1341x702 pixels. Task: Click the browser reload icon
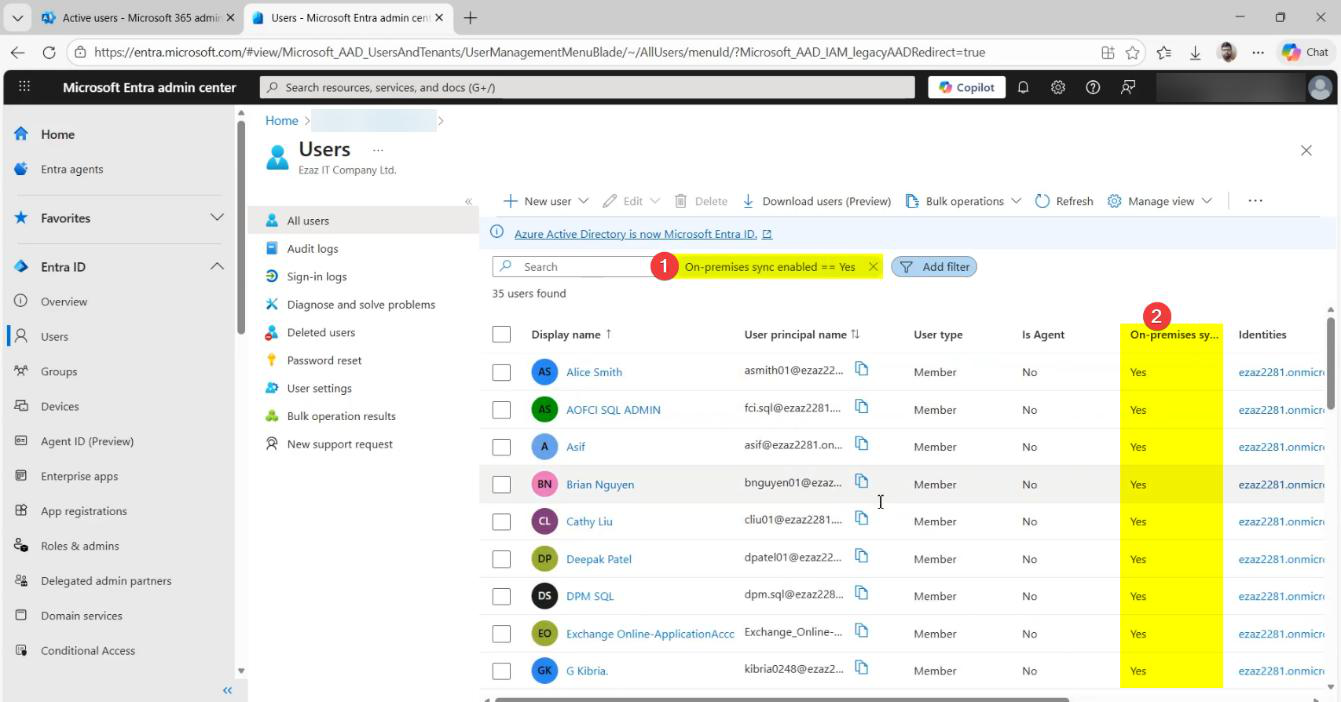49,52
